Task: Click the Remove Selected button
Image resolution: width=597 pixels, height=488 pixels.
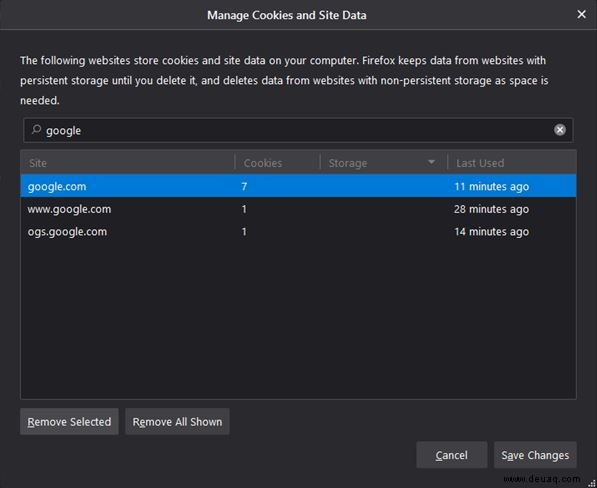Action: (69, 422)
